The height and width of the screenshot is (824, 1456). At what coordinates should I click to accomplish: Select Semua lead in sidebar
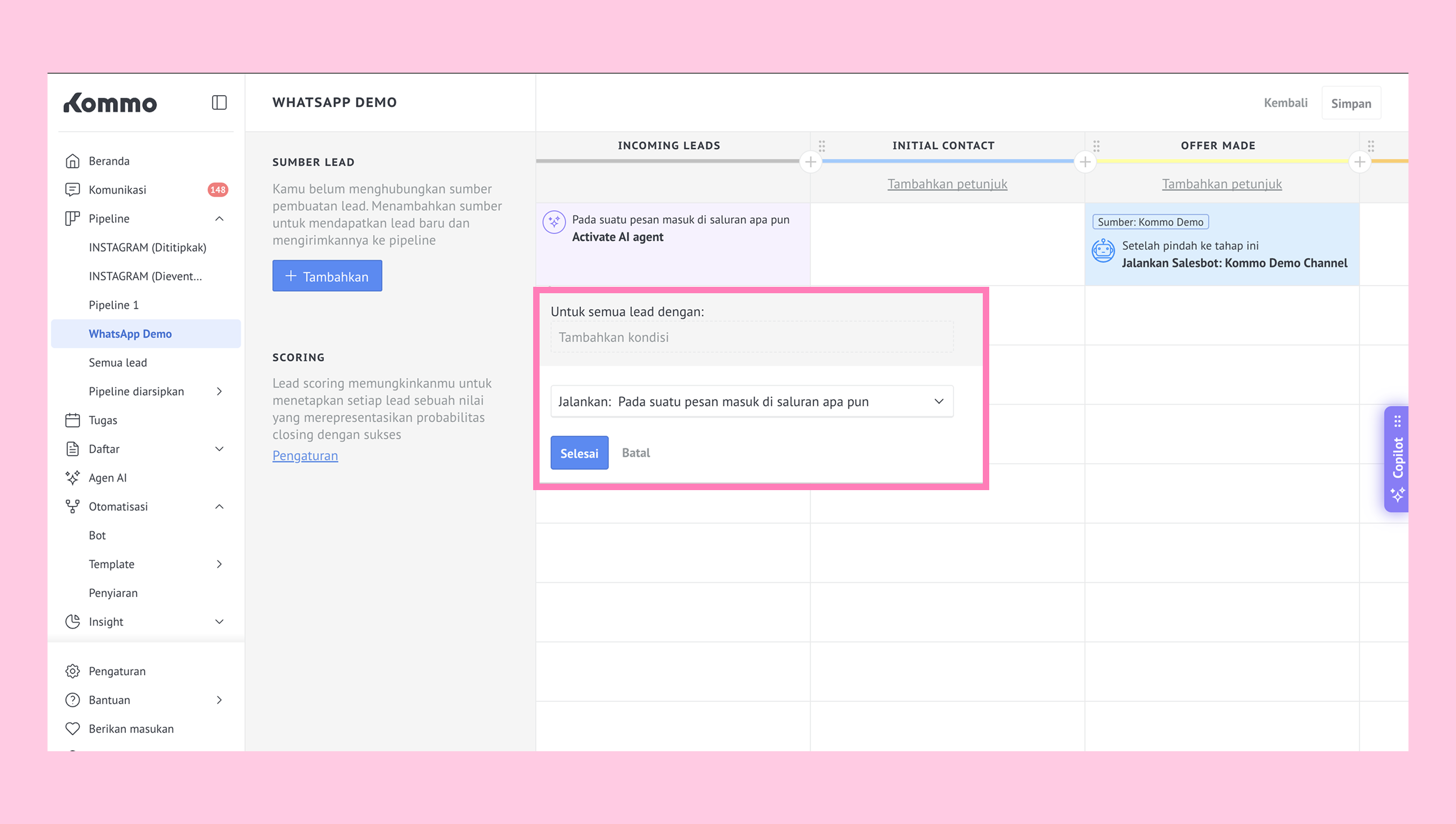[x=118, y=363]
